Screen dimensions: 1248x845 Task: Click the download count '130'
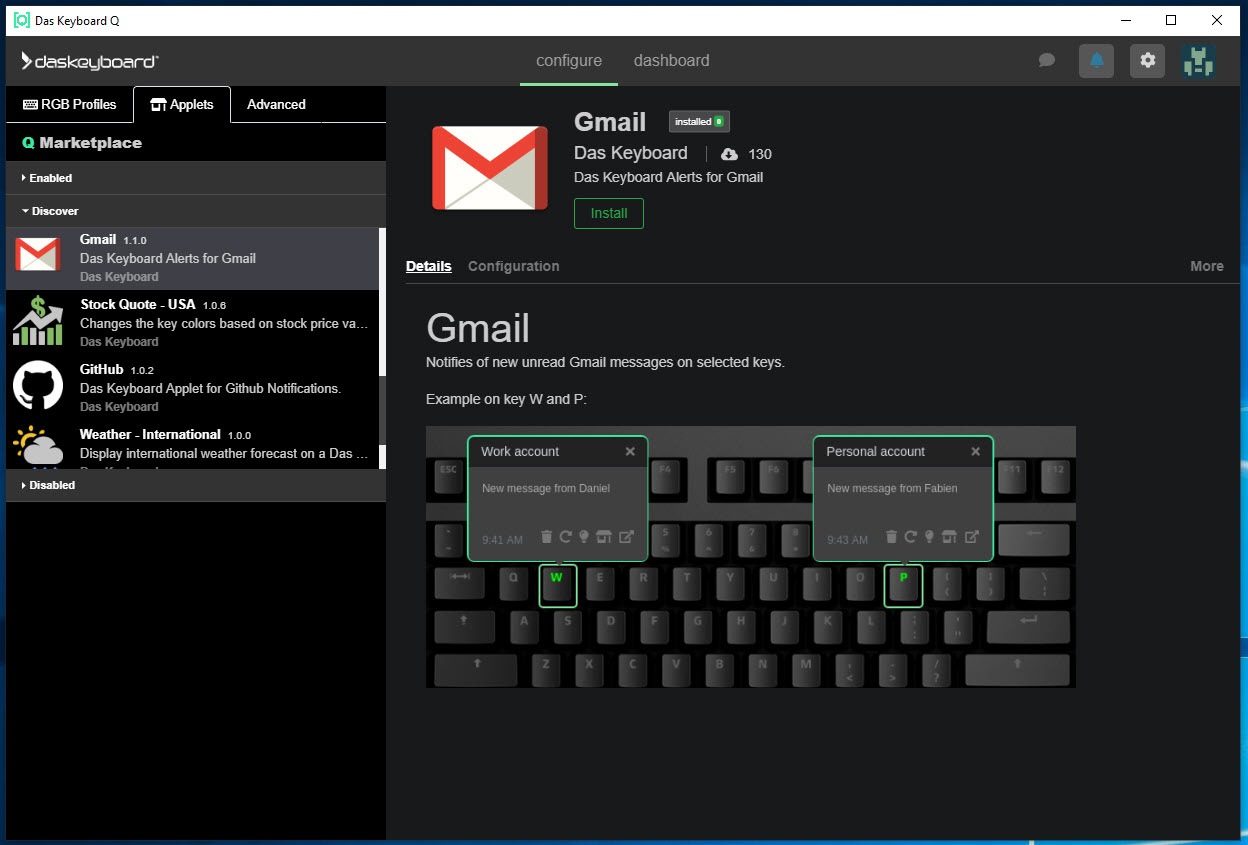point(760,154)
